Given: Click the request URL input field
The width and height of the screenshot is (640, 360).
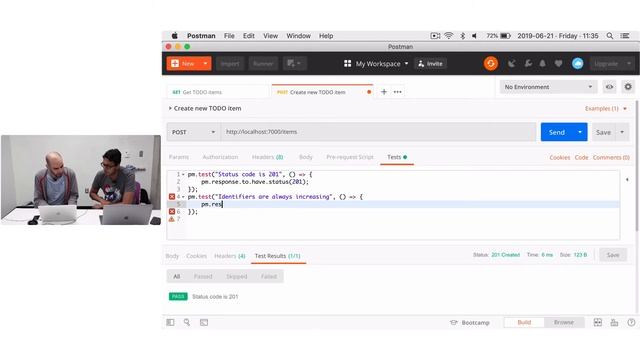Looking at the screenshot, I should click(x=378, y=132).
